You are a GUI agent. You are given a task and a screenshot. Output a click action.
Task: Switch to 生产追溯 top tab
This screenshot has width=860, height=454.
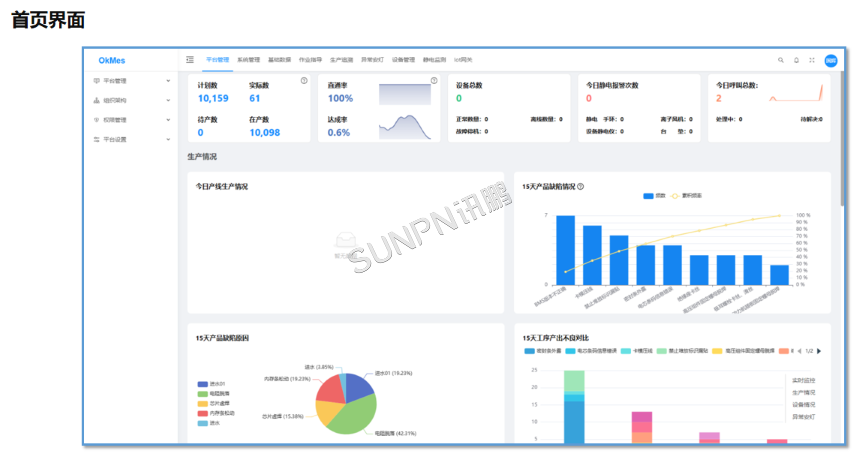[x=341, y=60]
